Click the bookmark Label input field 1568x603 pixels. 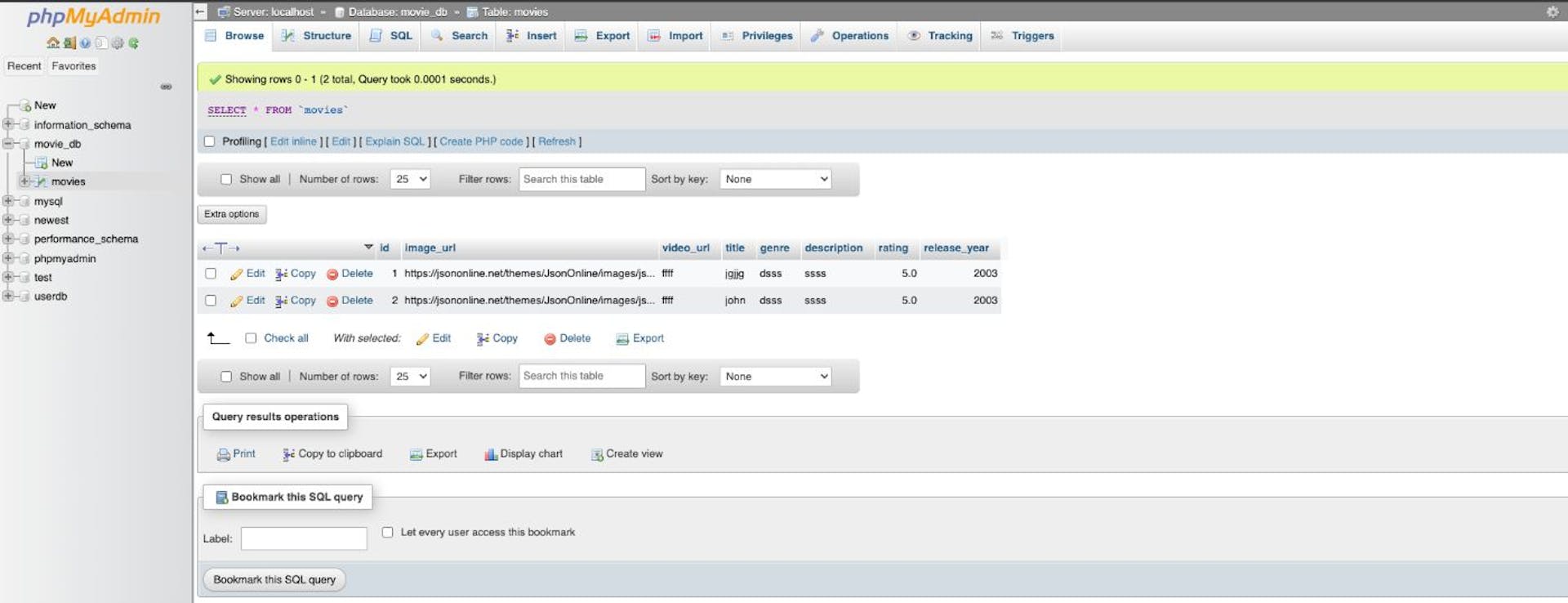304,538
